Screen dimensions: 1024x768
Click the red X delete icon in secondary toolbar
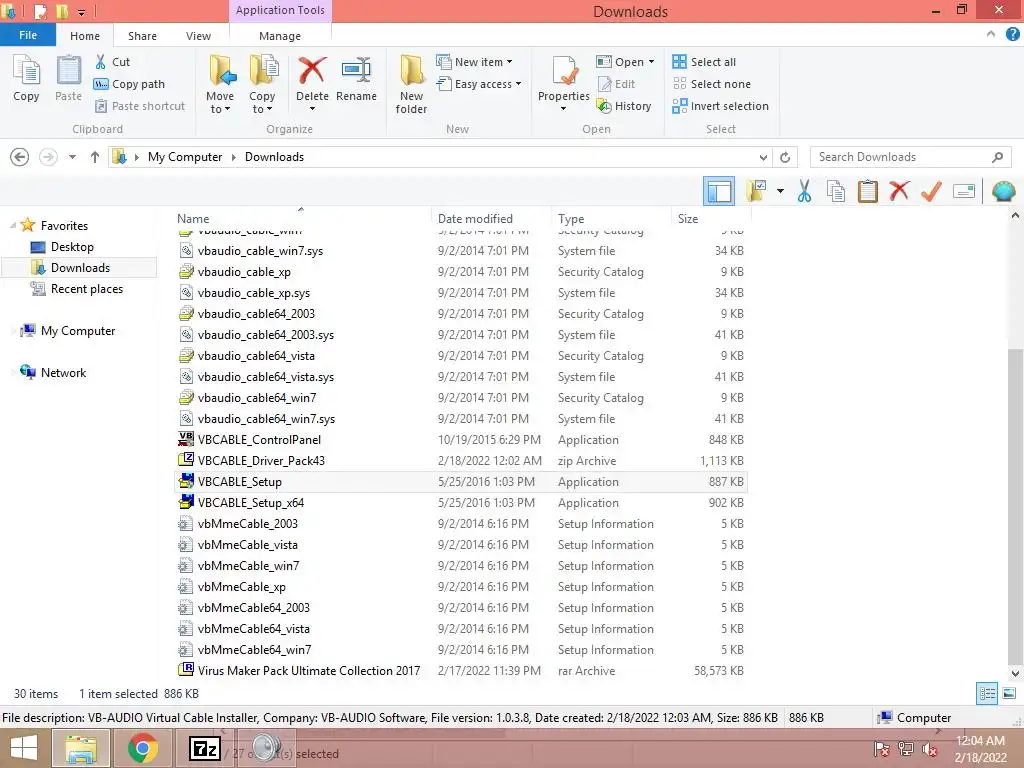[x=899, y=191]
